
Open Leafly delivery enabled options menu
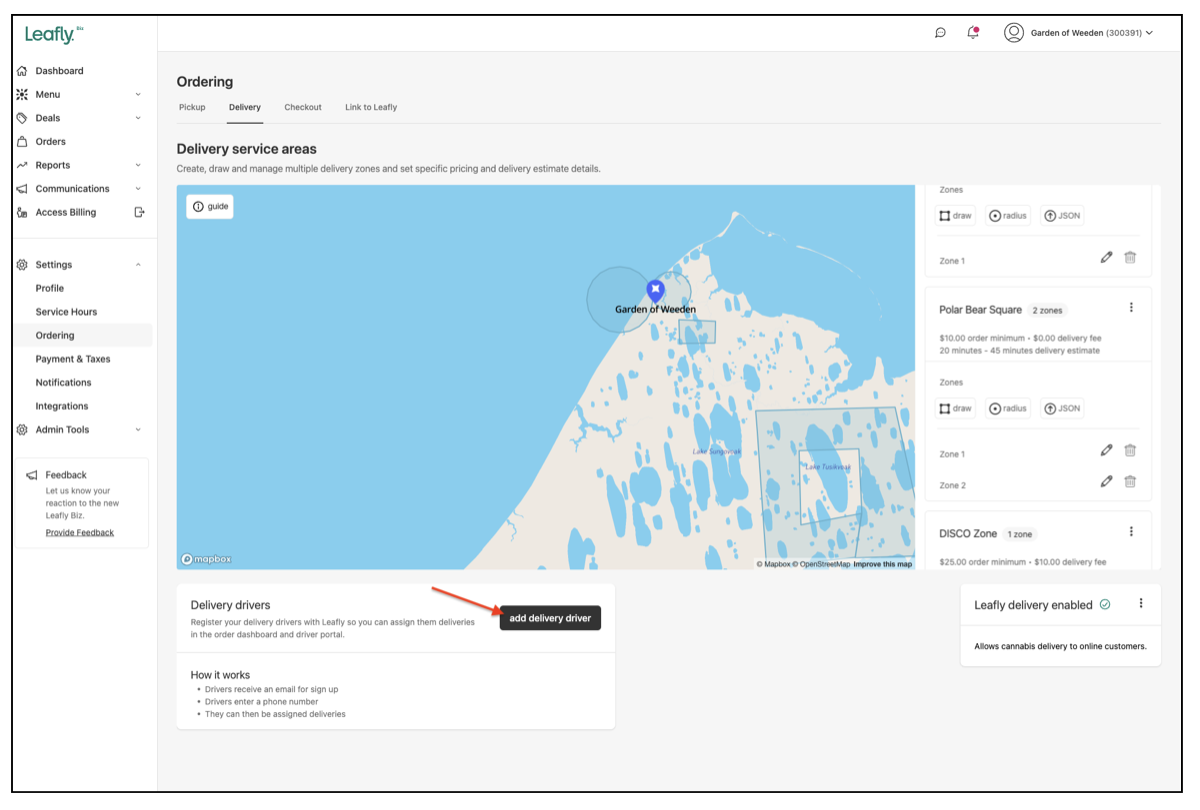[1141, 603]
